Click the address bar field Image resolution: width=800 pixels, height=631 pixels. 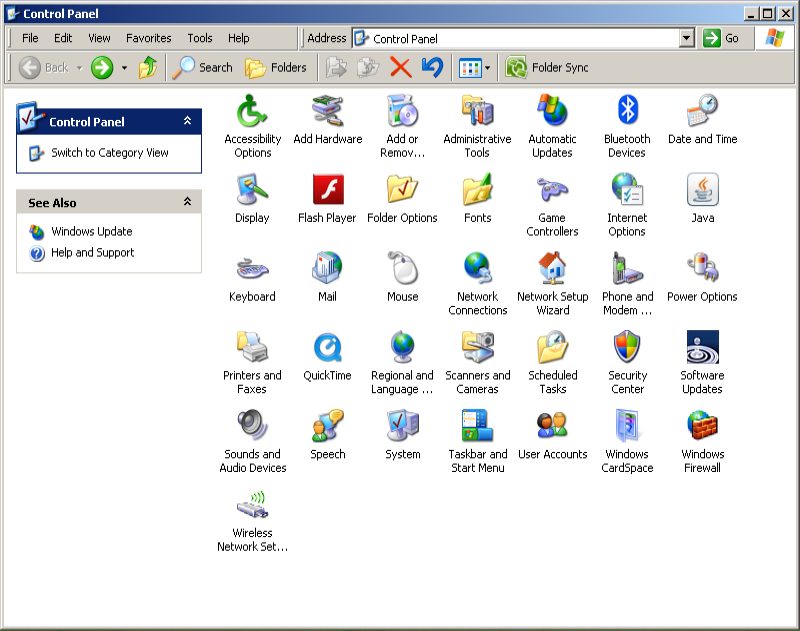coord(516,38)
